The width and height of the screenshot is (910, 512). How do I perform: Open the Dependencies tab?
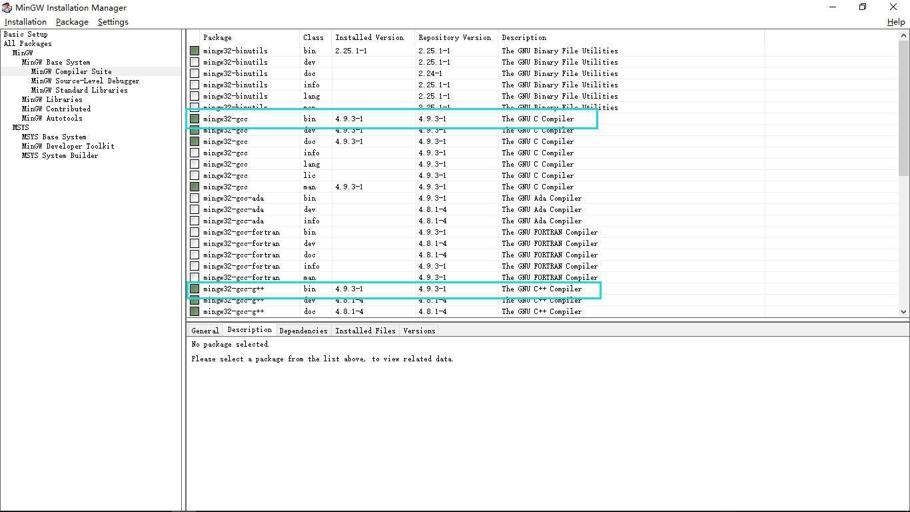tap(303, 330)
